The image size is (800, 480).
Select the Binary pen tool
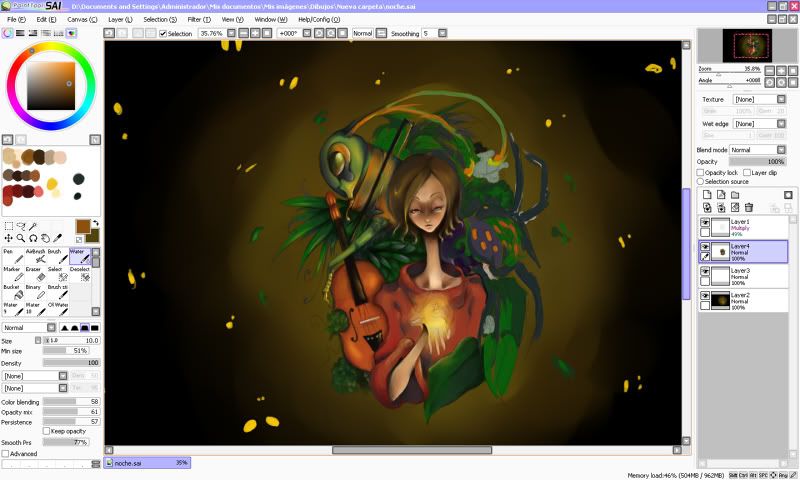(x=35, y=292)
